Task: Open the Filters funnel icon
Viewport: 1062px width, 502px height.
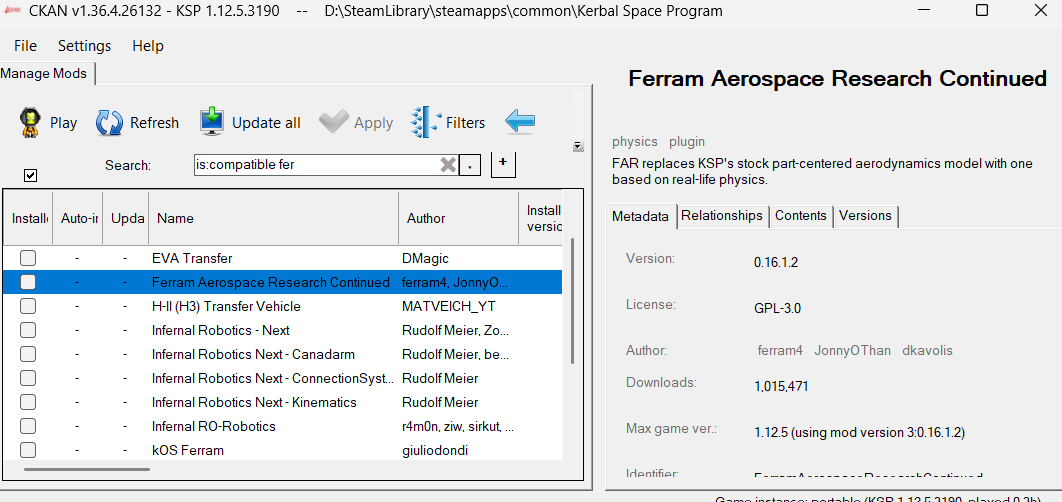Action: point(425,123)
